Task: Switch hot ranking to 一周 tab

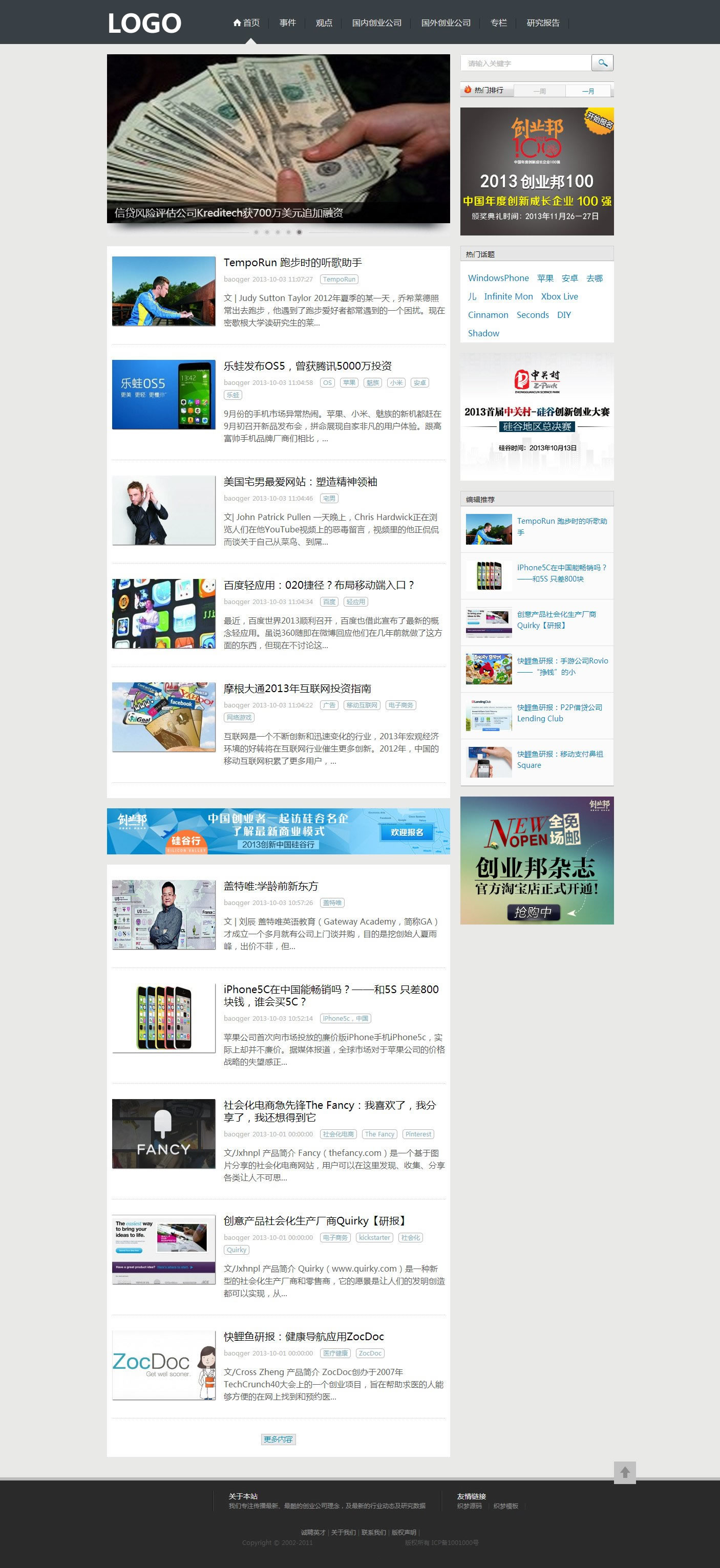Action: 540,91
